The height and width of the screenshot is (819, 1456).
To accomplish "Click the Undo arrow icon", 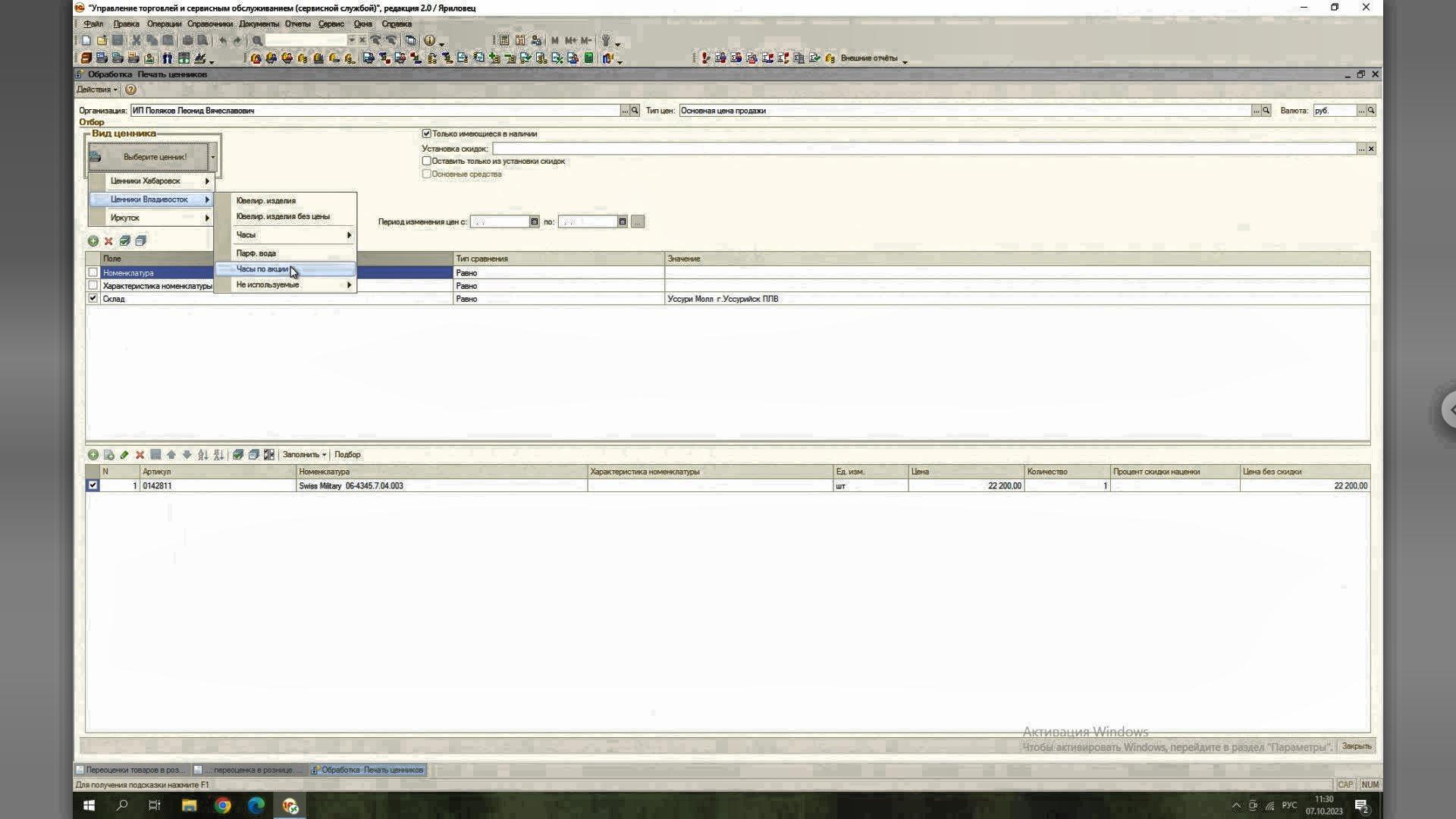I will (x=222, y=40).
